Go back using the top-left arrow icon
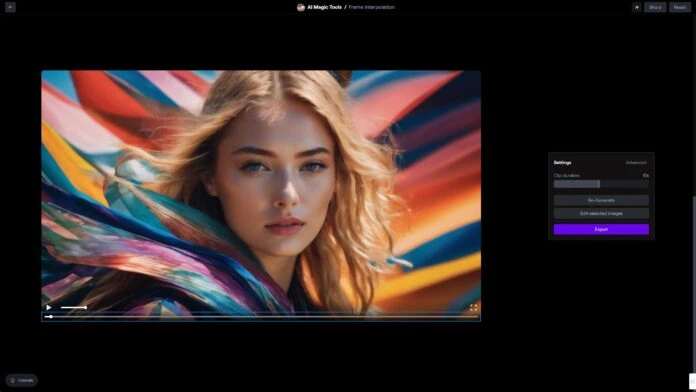The height and width of the screenshot is (392, 696). 10,7
